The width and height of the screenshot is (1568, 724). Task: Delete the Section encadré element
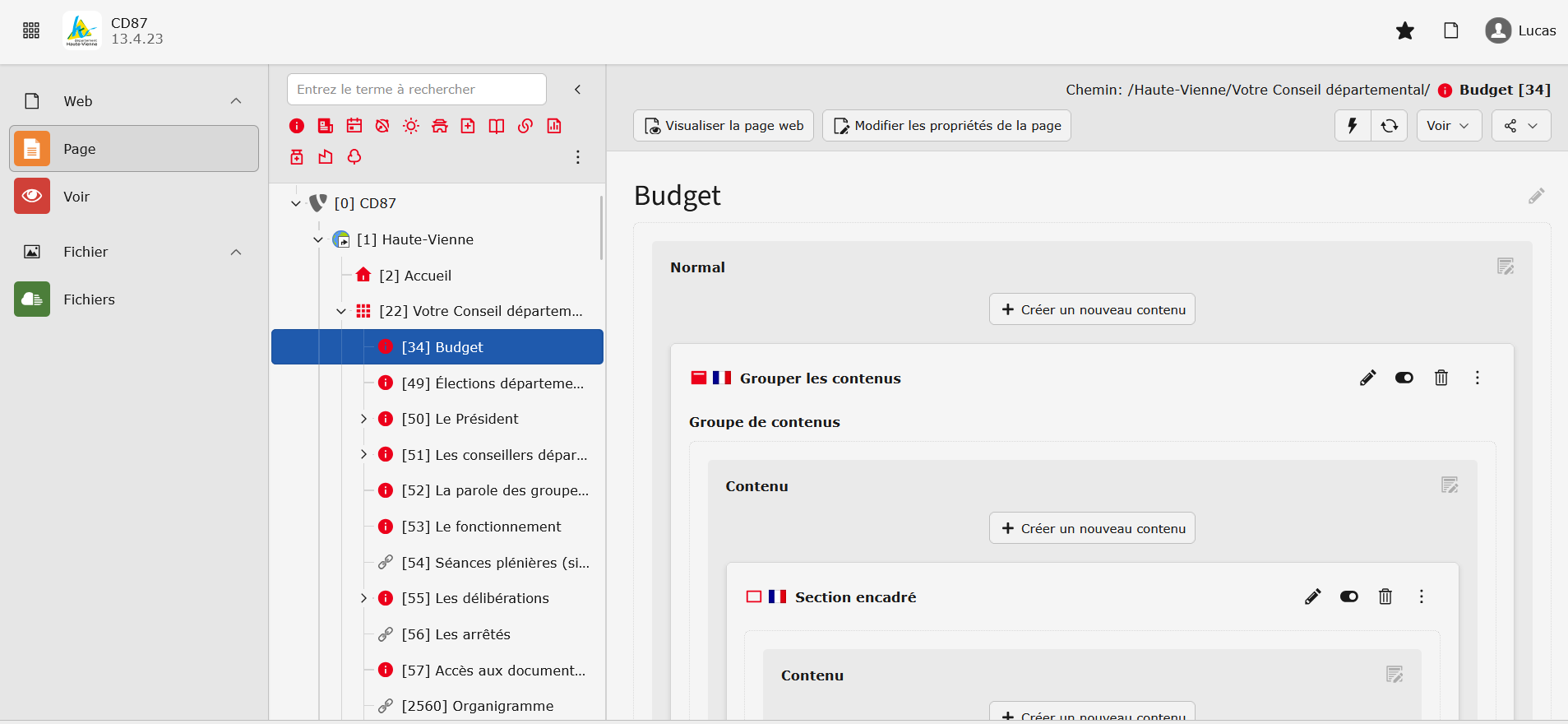1385,596
